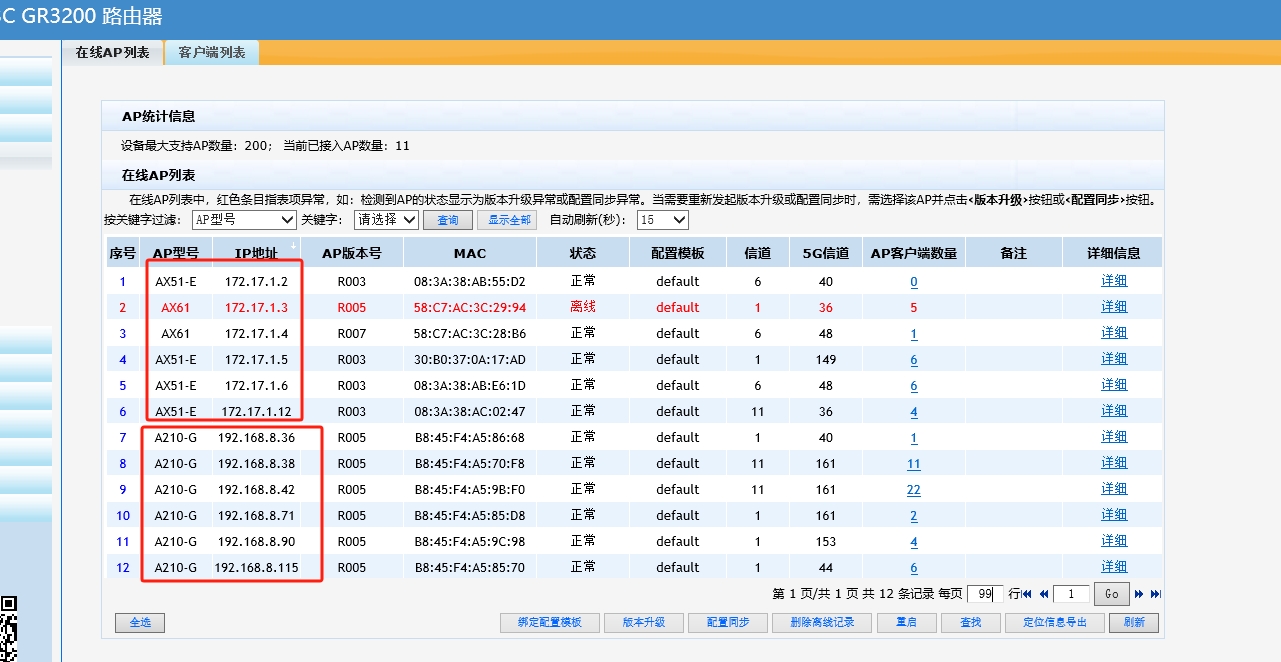This screenshot has width=1281, height=662.
Task: Click the 显示全部 button
Action: (507, 220)
